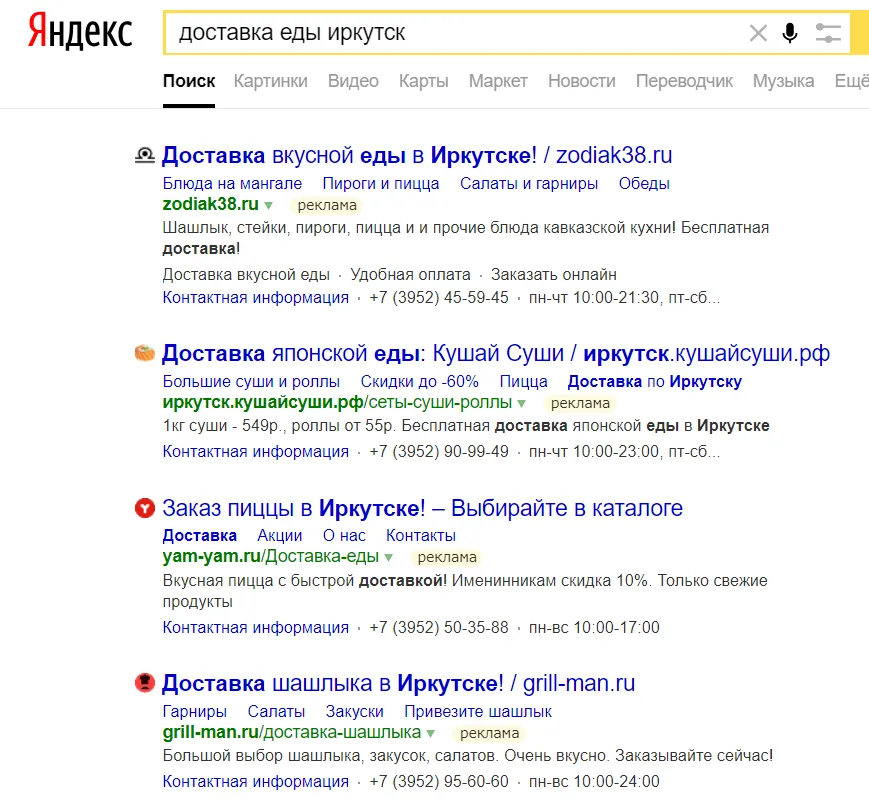Click phone number +7 (3952) 50-35-88
Screen dimensions: 869x805
click(439, 627)
